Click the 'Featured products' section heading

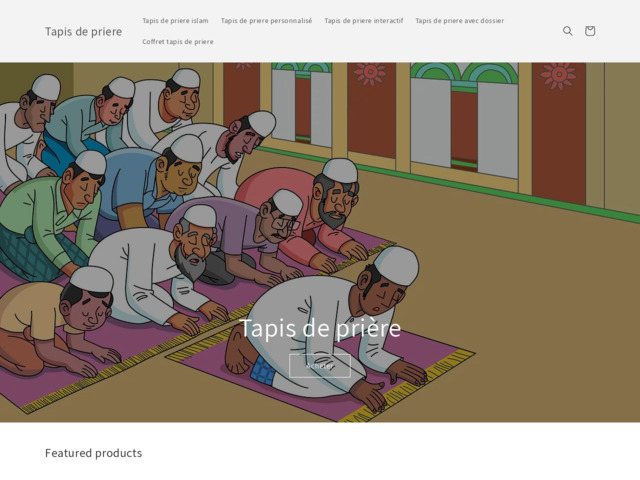click(x=93, y=453)
